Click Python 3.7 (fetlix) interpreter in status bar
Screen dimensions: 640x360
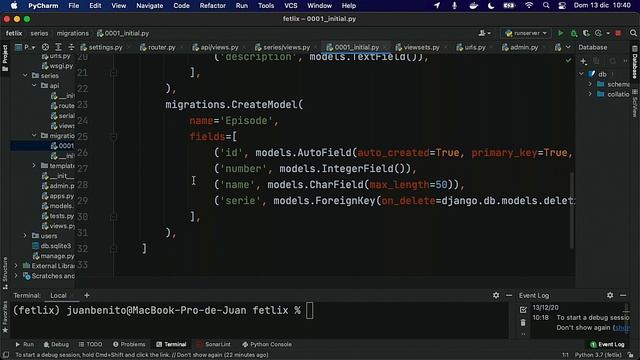tap(598, 355)
